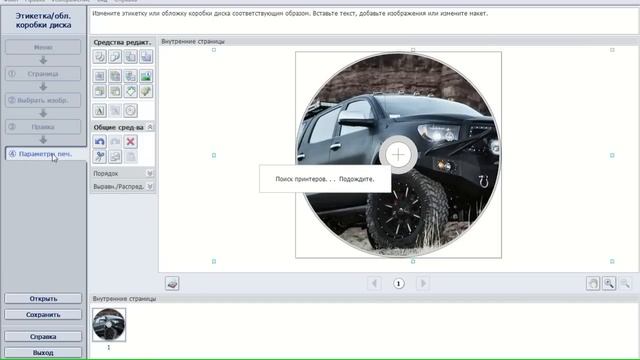Click the Выход exit button
This screenshot has height=360, width=640.
point(43,352)
